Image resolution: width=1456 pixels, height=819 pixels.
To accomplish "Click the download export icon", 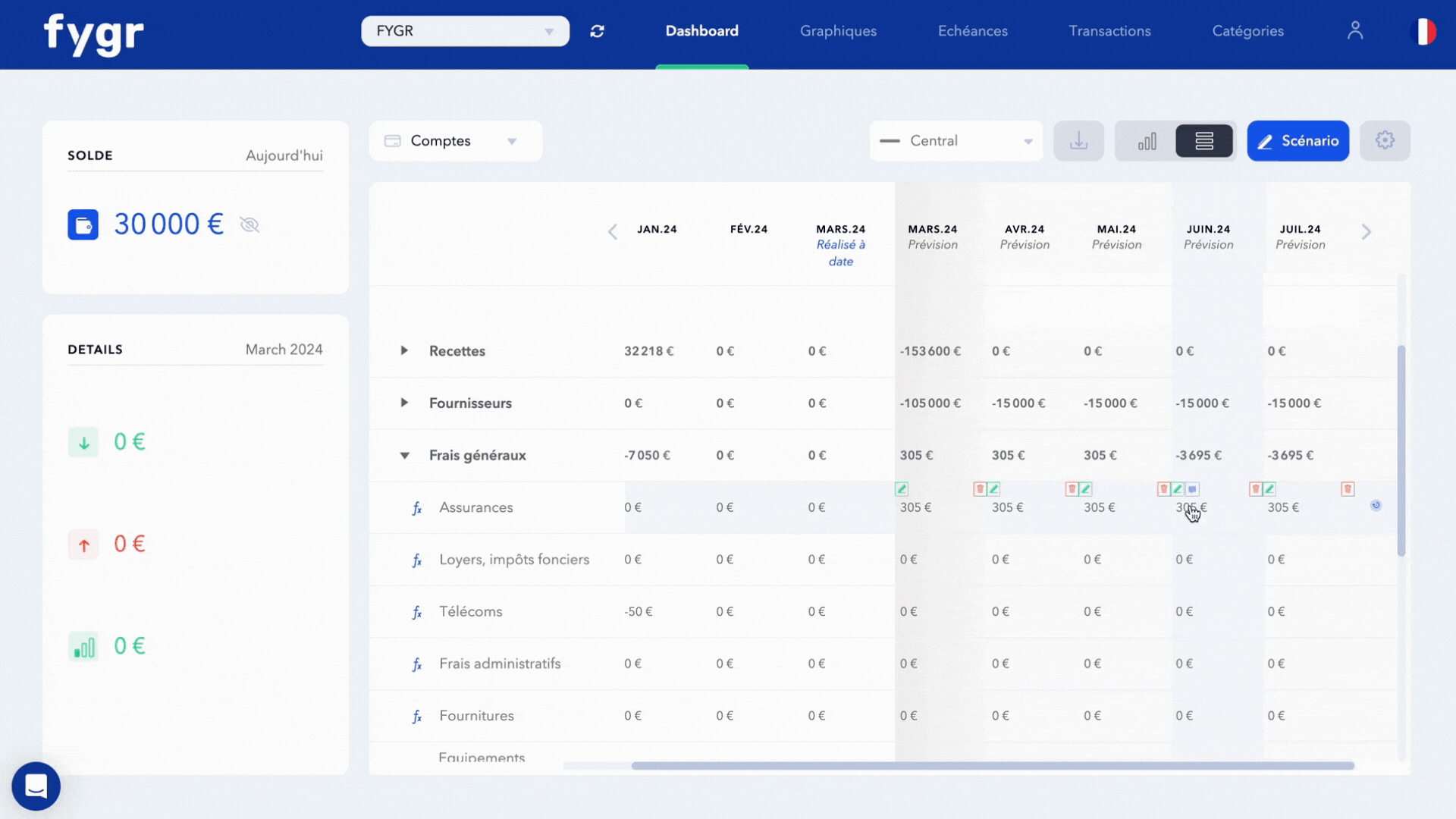I will pos(1078,141).
